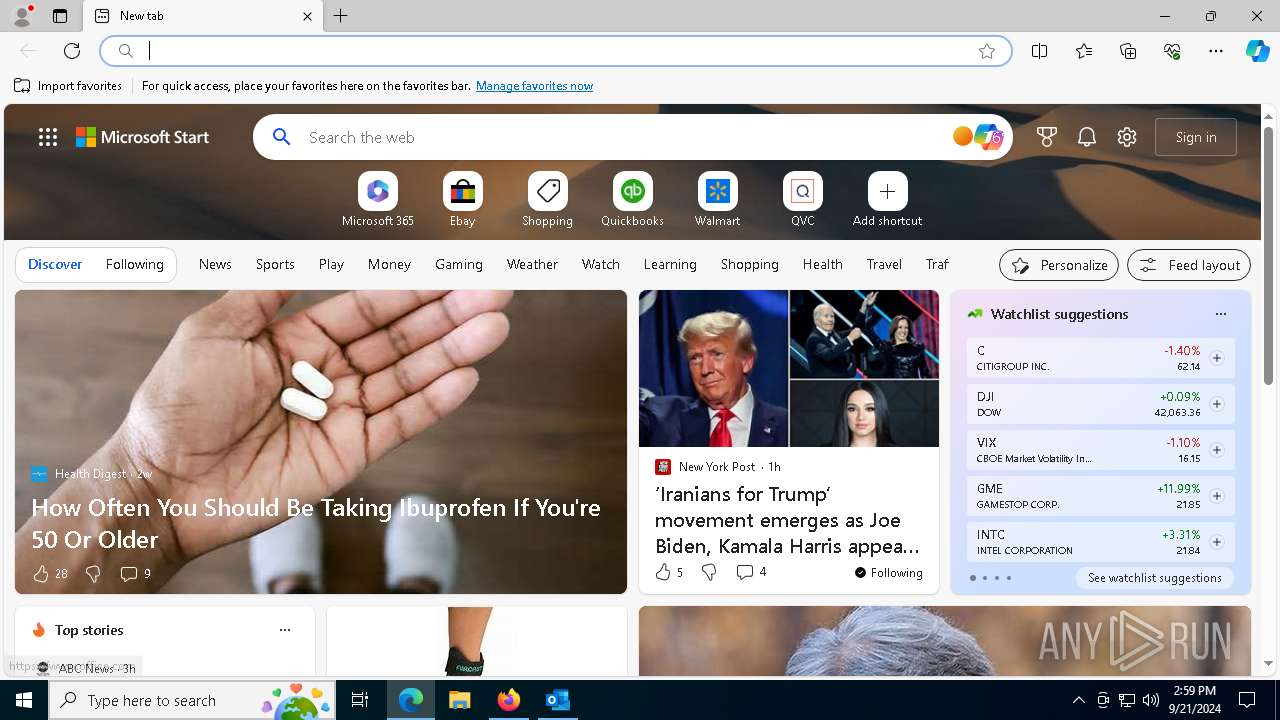The width and height of the screenshot is (1280, 720).
Task: Click Import favorites
Action: 68,86
